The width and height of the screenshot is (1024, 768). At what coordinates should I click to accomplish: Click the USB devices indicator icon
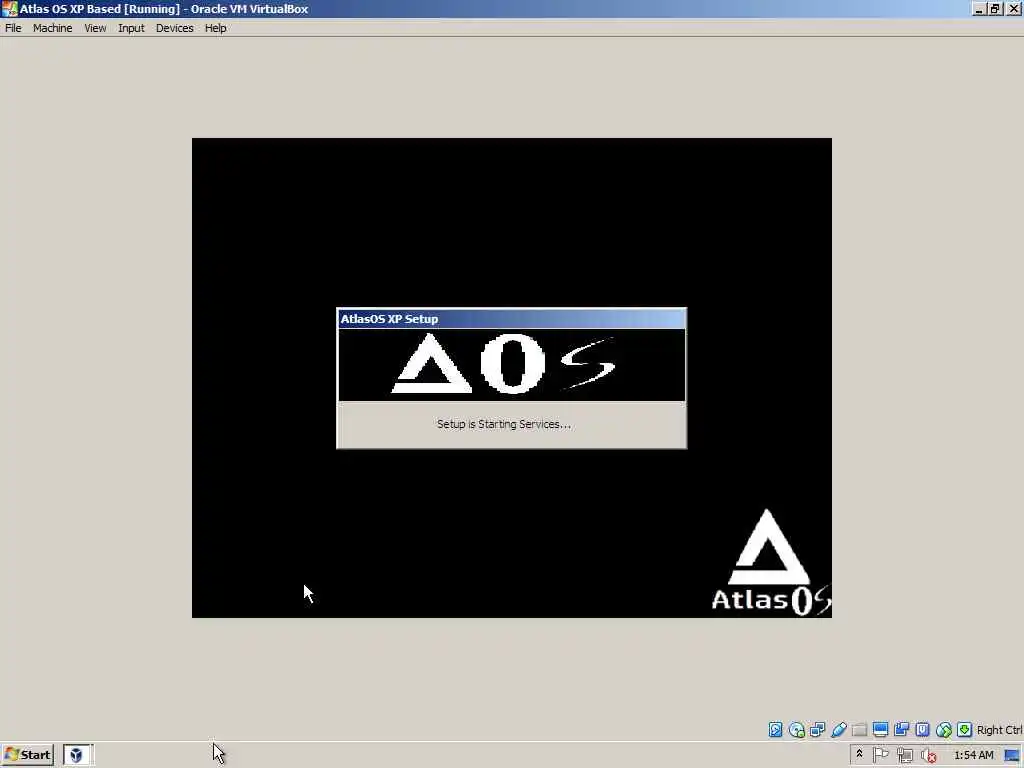[839, 729]
